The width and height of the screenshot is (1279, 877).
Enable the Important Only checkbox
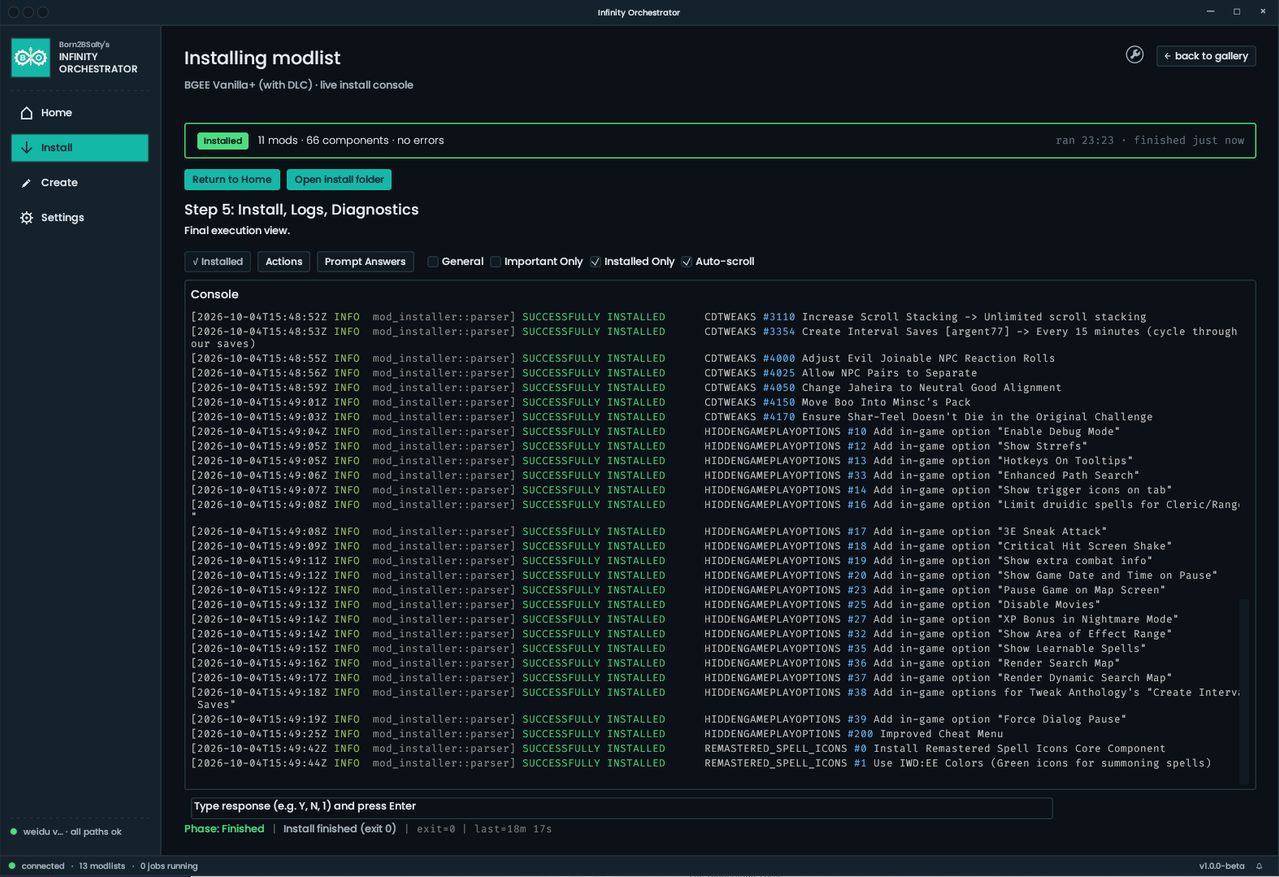pyautogui.click(x=495, y=262)
